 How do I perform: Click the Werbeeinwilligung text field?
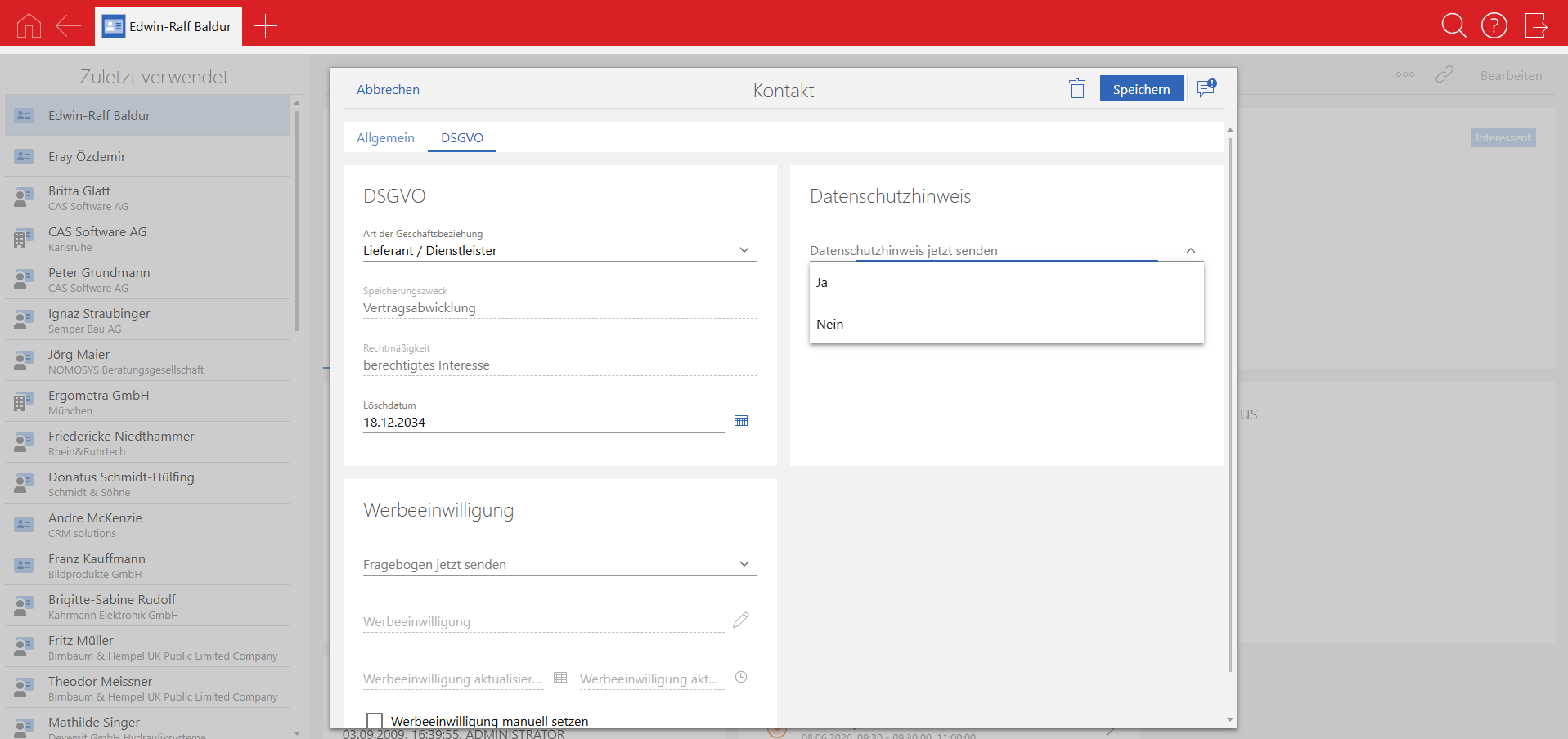click(x=543, y=621)
